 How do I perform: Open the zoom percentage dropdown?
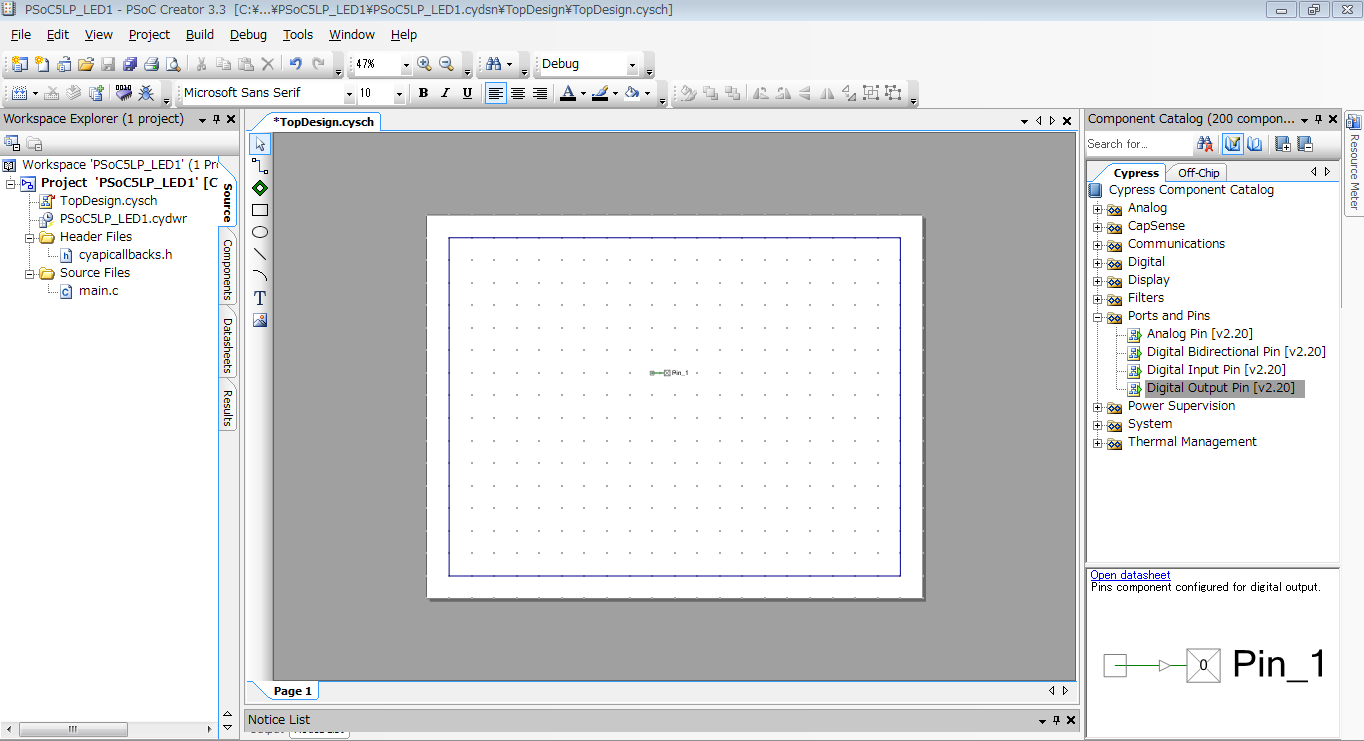406,65
